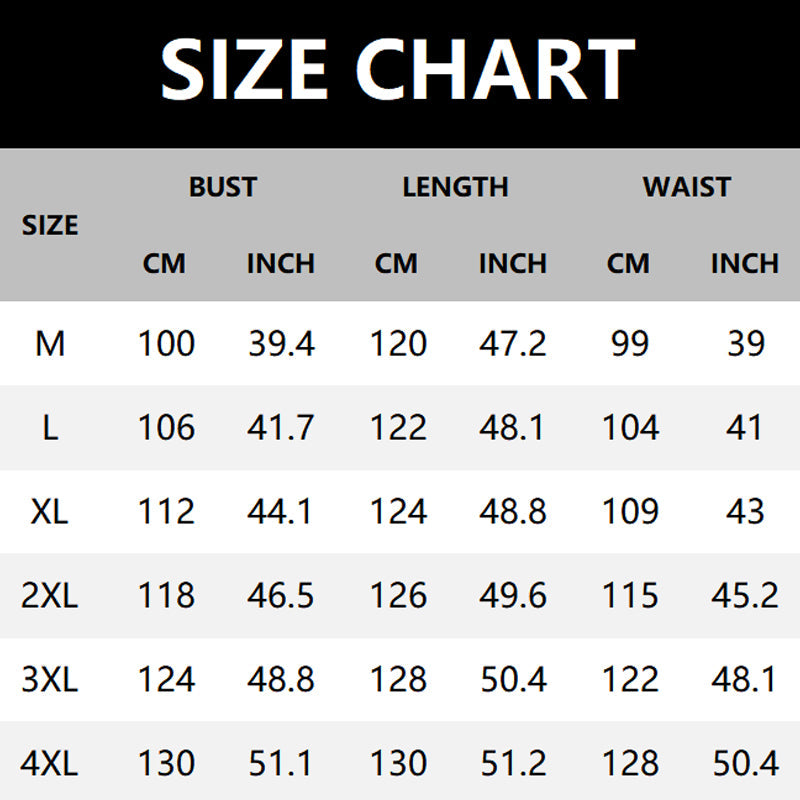Viewport: 800px width, 800px height.
Task: Click the 106 cm bust value
Action: 166,428
